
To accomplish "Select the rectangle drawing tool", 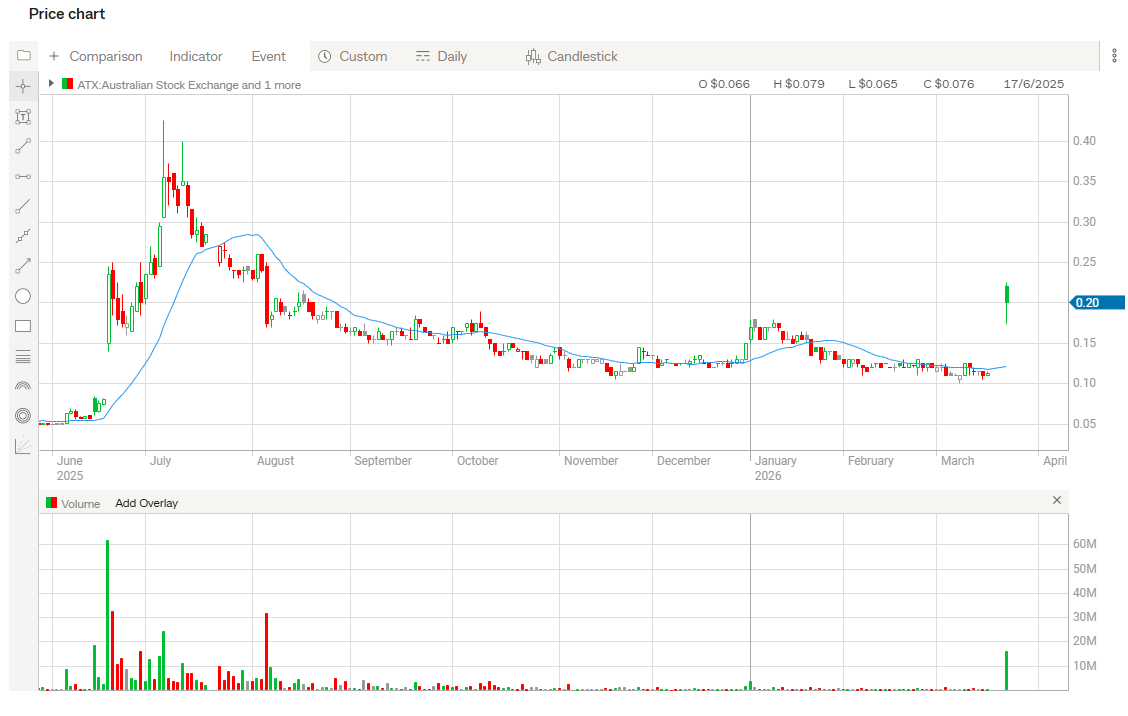I will click(23, 326).
